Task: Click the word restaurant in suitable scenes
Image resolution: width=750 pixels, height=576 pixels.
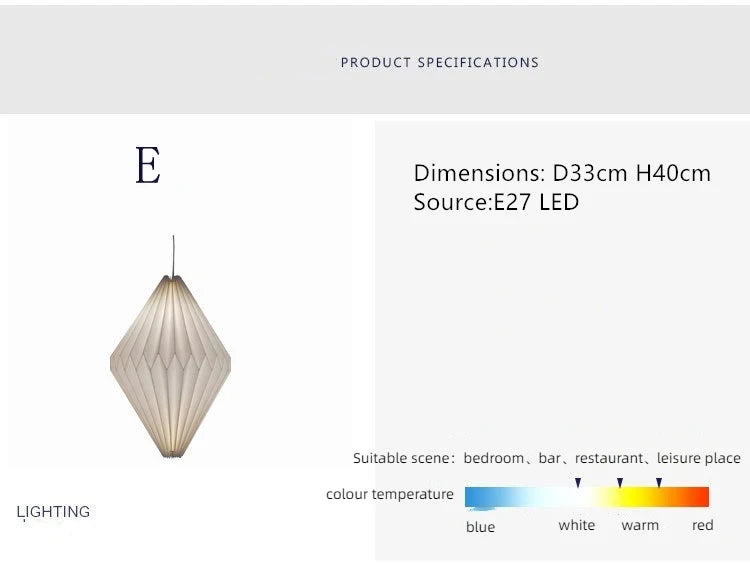Action: point(609,458)
